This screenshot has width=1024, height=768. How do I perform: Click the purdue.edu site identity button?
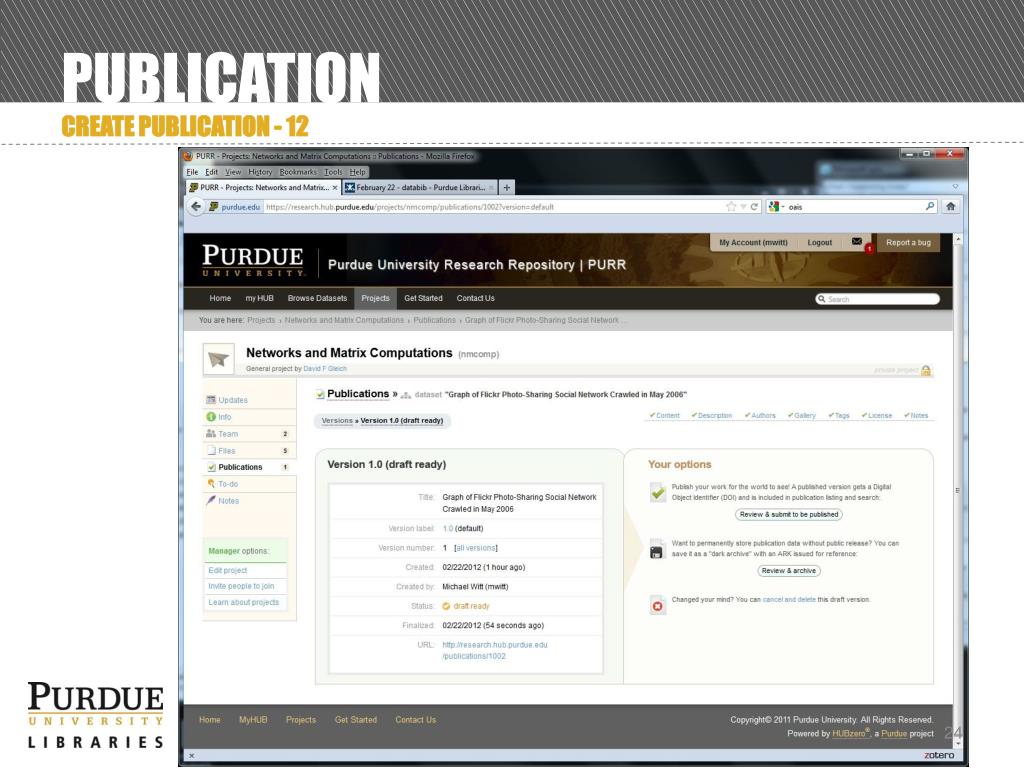pos(234,206)
